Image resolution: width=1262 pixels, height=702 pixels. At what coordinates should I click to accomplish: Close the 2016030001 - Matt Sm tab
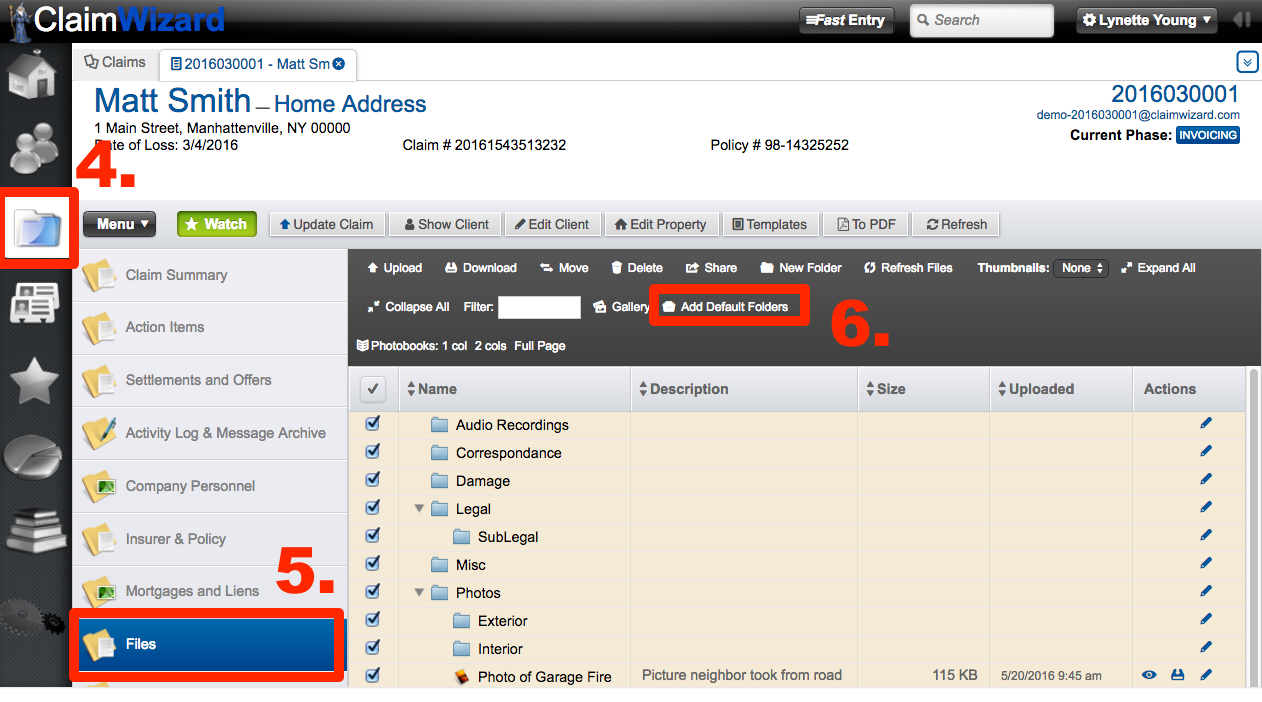pos(338,64)
